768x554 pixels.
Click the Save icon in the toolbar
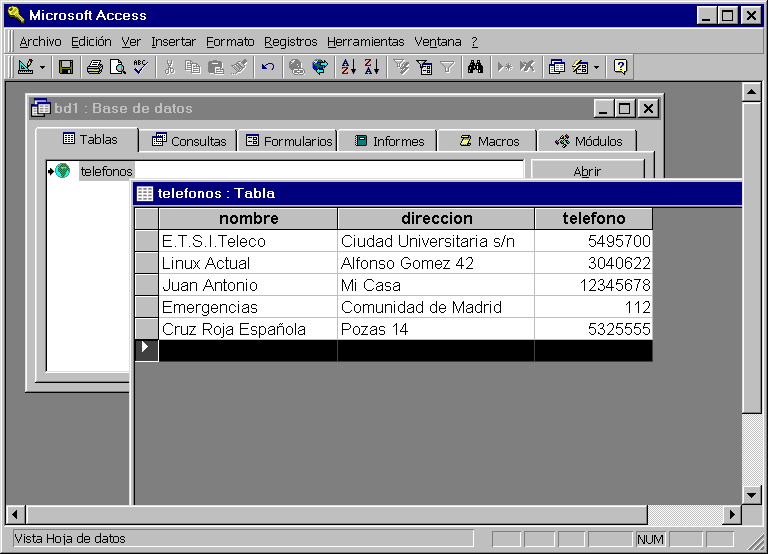point(66,67)
